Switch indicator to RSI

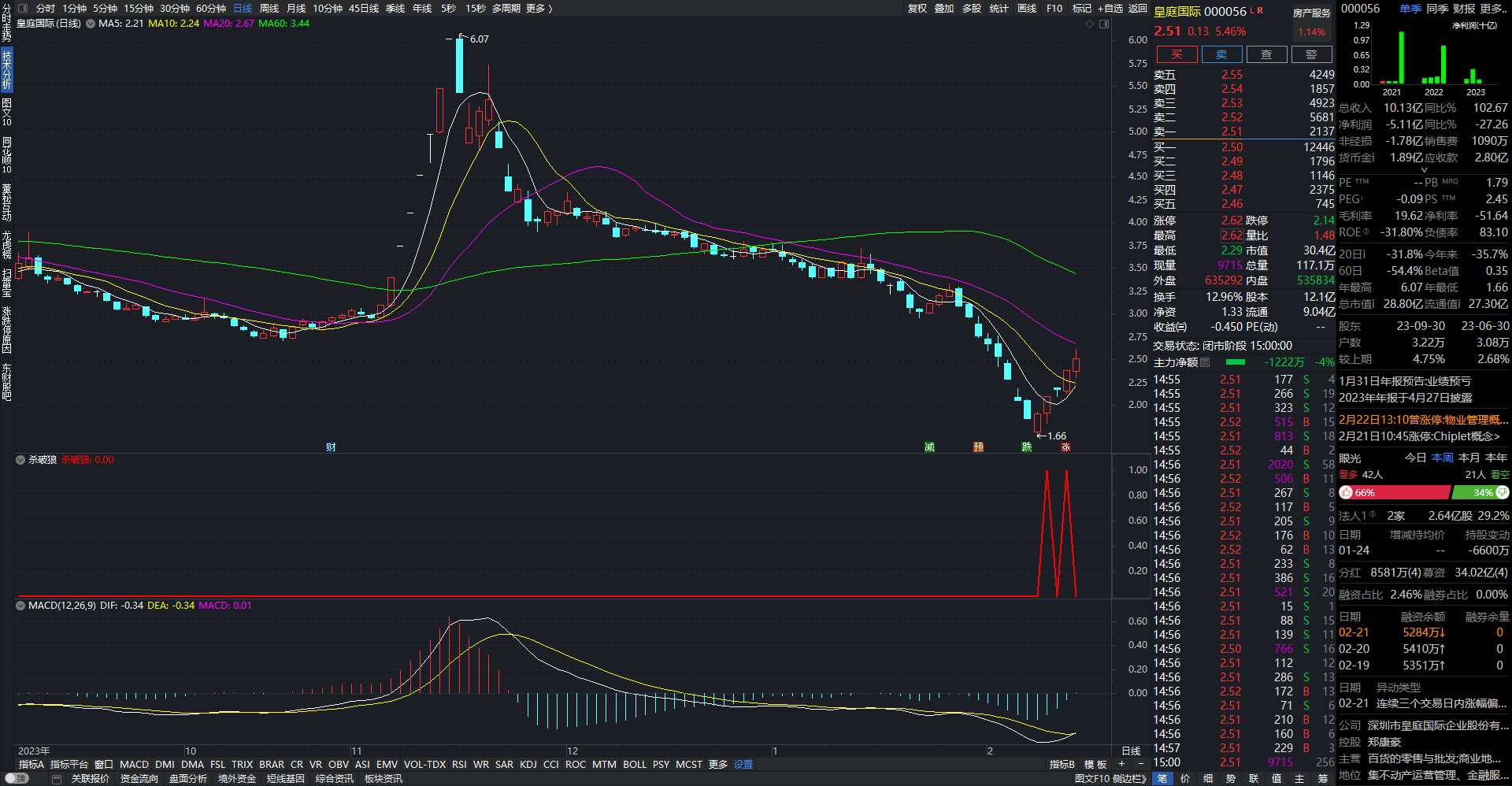click(459, 765)
